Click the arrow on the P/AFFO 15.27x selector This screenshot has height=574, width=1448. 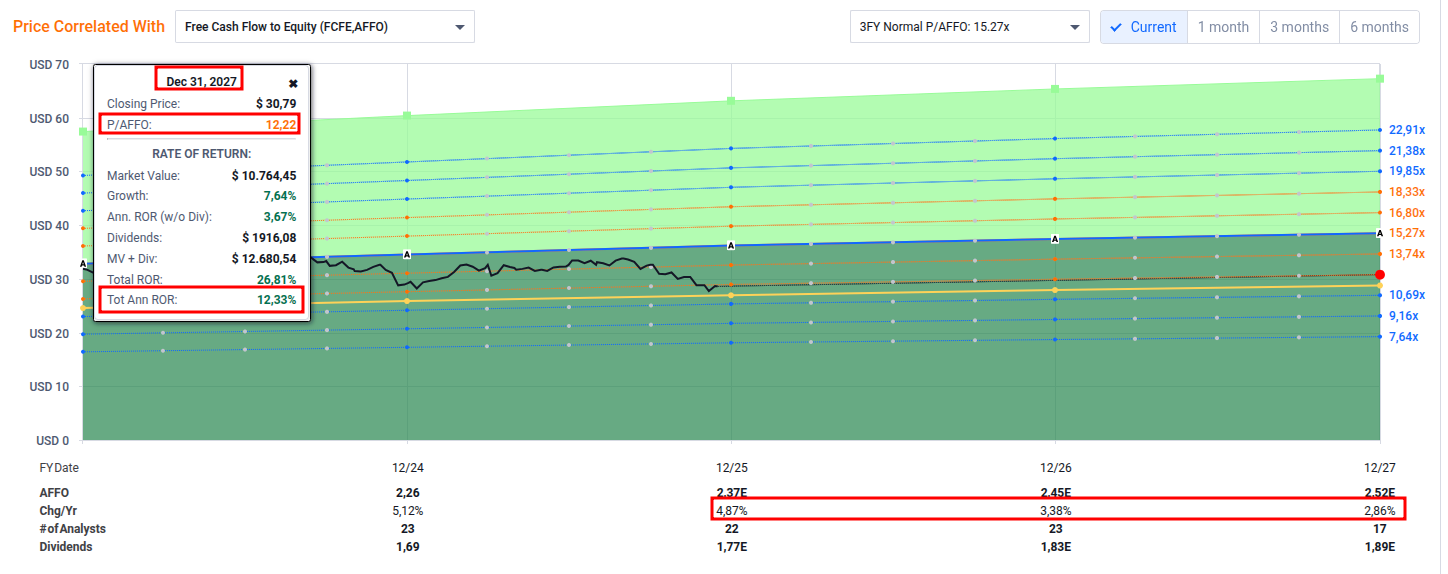1074,27
